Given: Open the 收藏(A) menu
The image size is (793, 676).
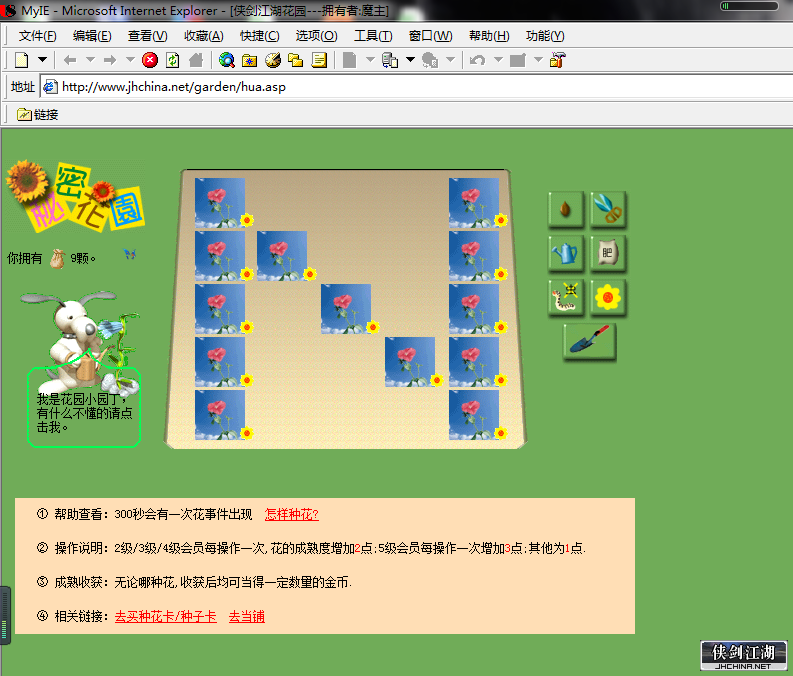Looking at the screenshot, I should pyautogui.click(x=204, y=36).
